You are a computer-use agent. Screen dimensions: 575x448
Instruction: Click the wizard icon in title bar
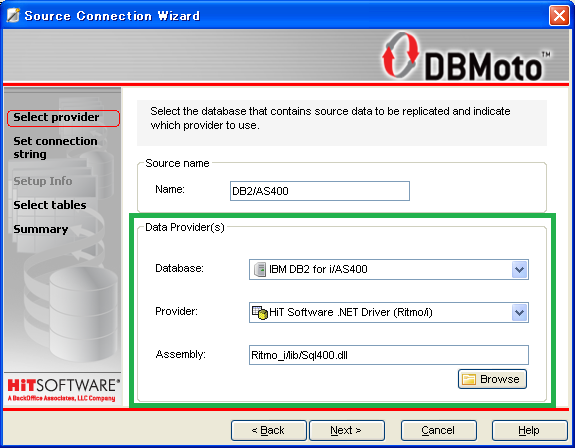point(13,15)
